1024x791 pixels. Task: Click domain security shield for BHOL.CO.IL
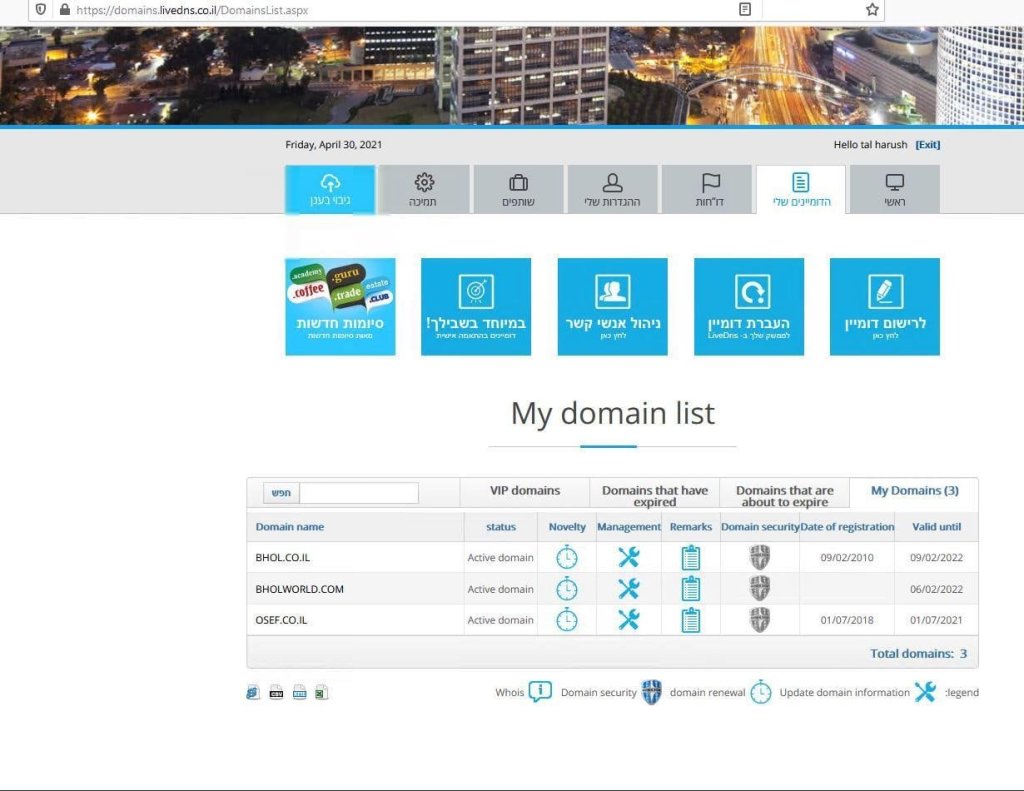coord(760,557)
